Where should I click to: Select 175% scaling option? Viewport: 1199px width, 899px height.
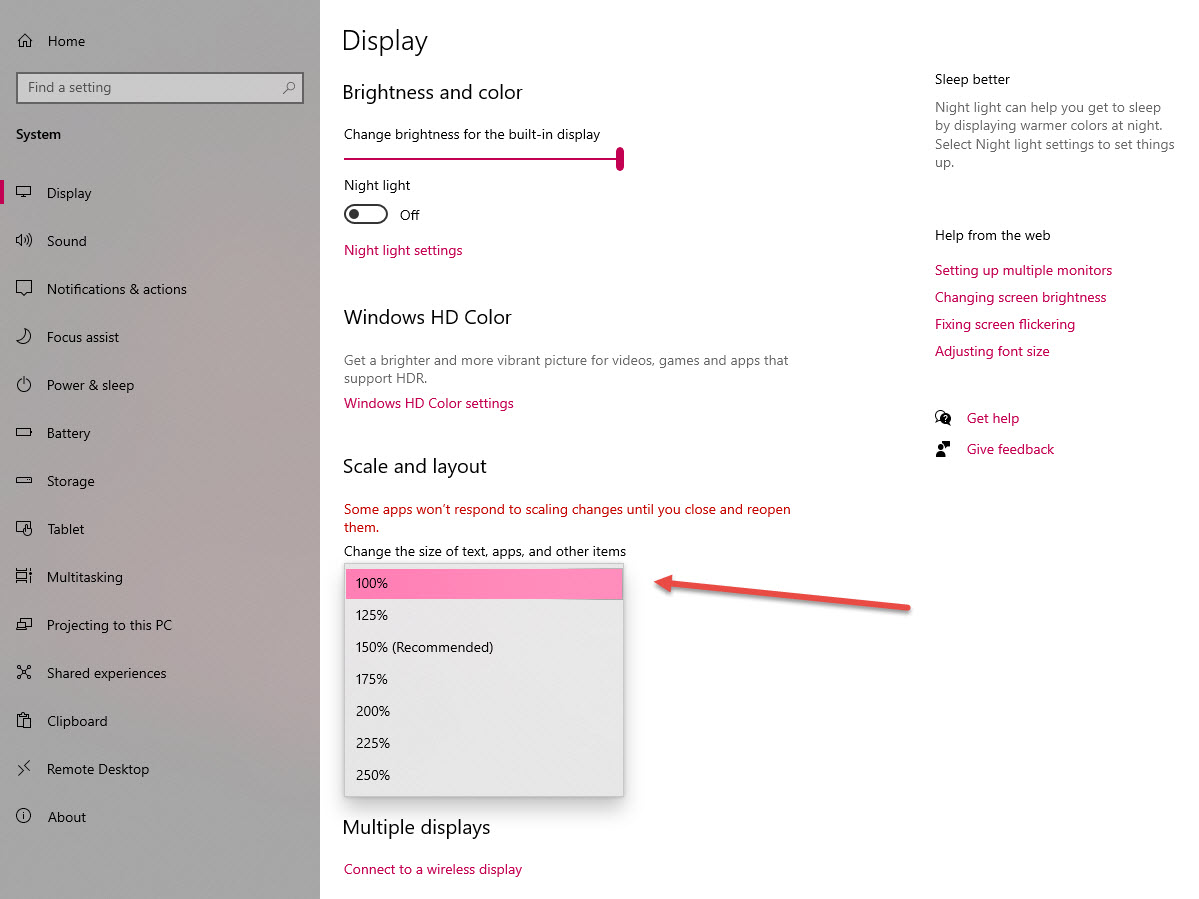tap(484, 680)
